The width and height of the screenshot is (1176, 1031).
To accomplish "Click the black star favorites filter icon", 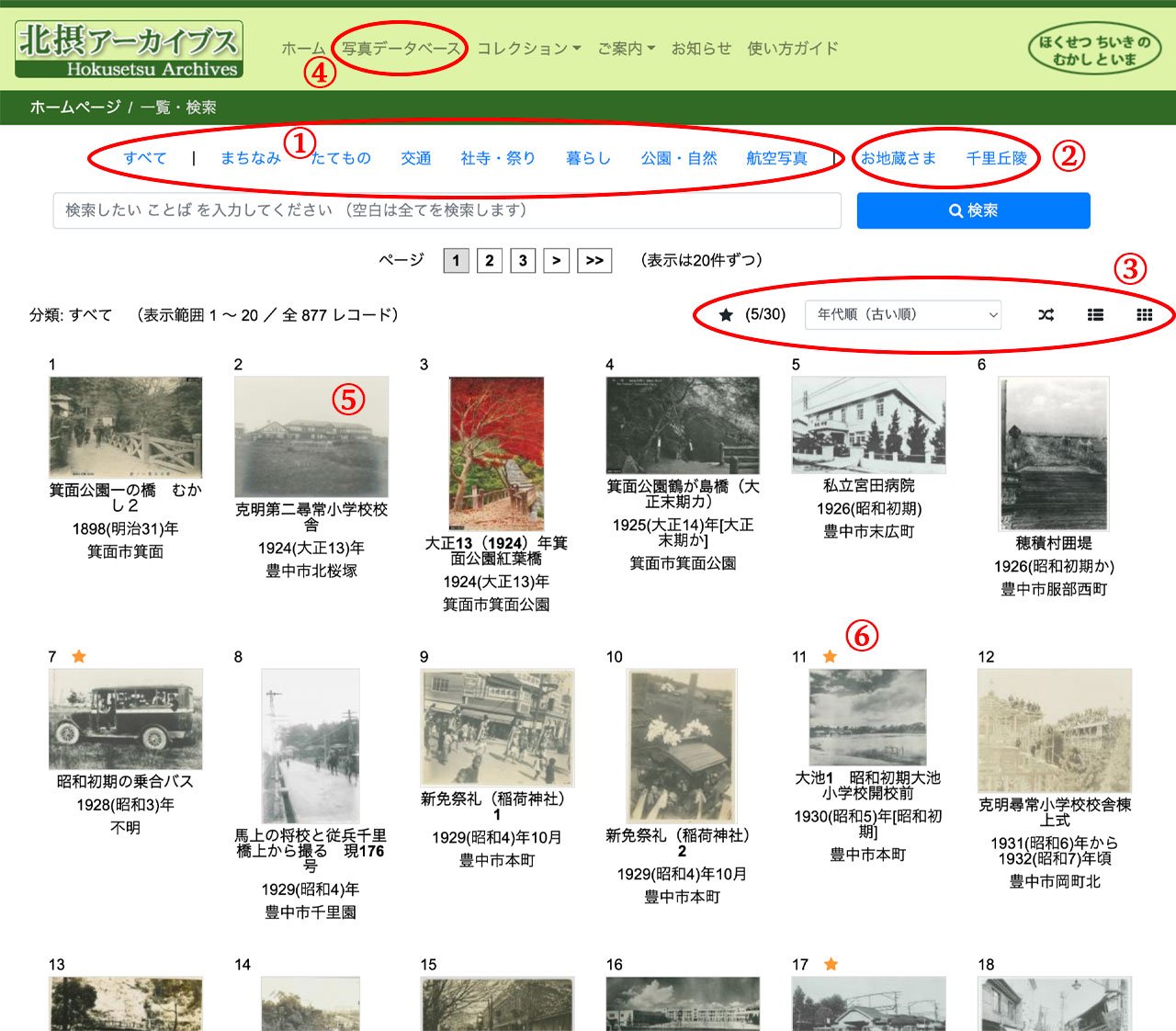I will (x=726, y=315).
